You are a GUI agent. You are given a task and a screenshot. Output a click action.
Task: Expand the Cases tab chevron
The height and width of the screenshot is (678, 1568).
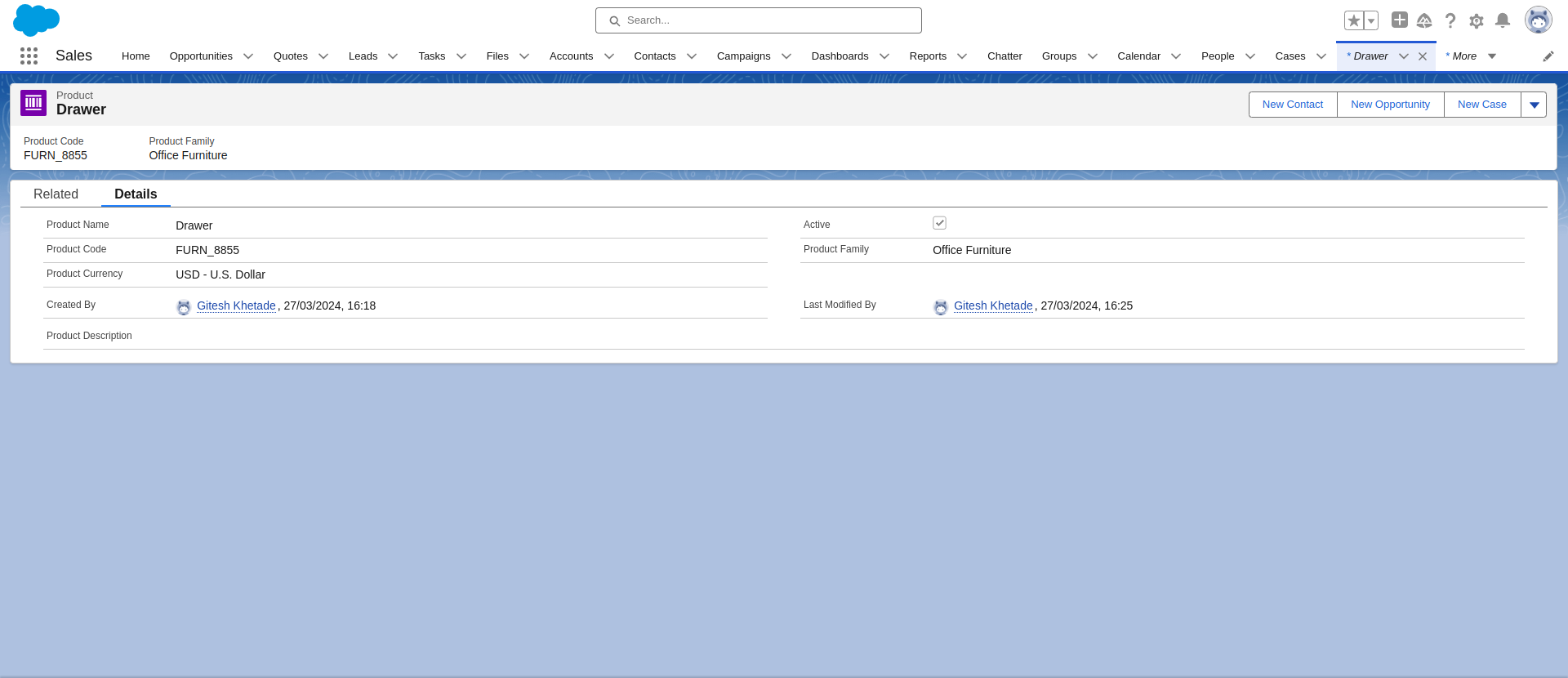click(x=1321, y=56)
